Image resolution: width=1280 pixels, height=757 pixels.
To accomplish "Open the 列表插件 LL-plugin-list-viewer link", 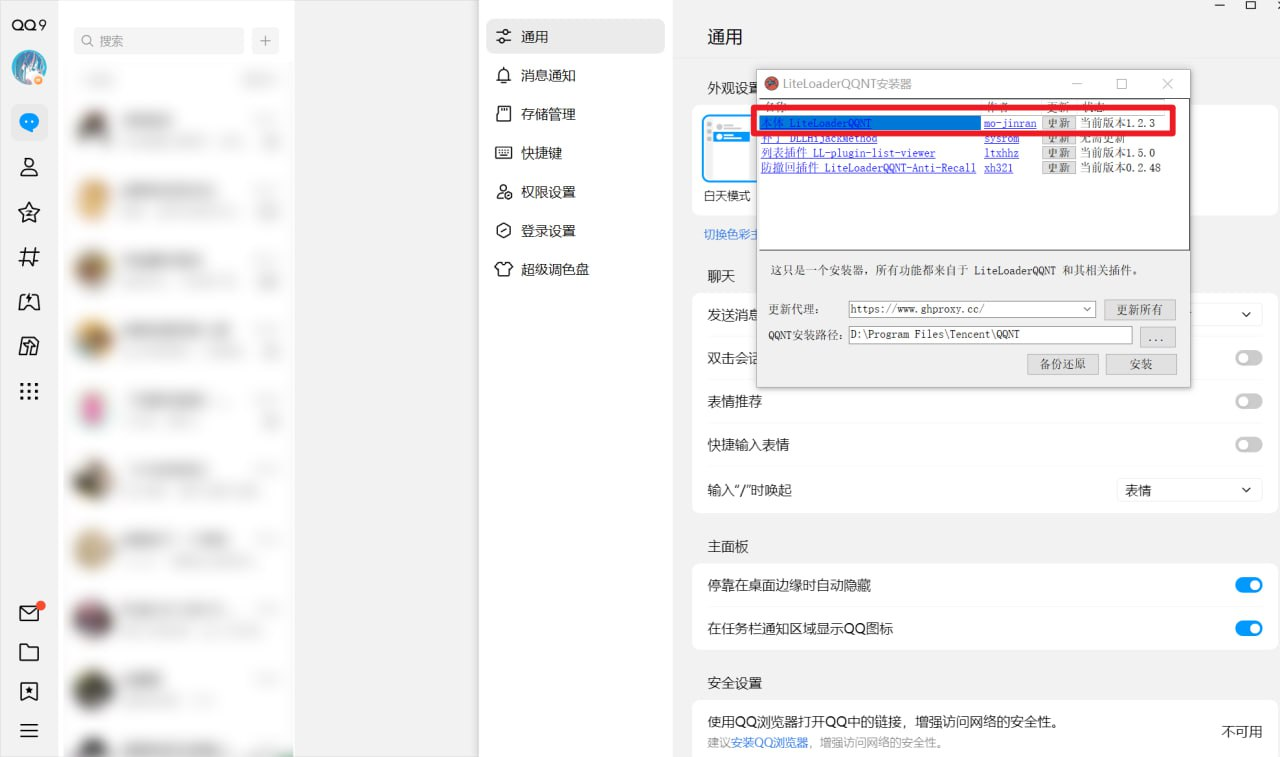I will coord(848,153).
